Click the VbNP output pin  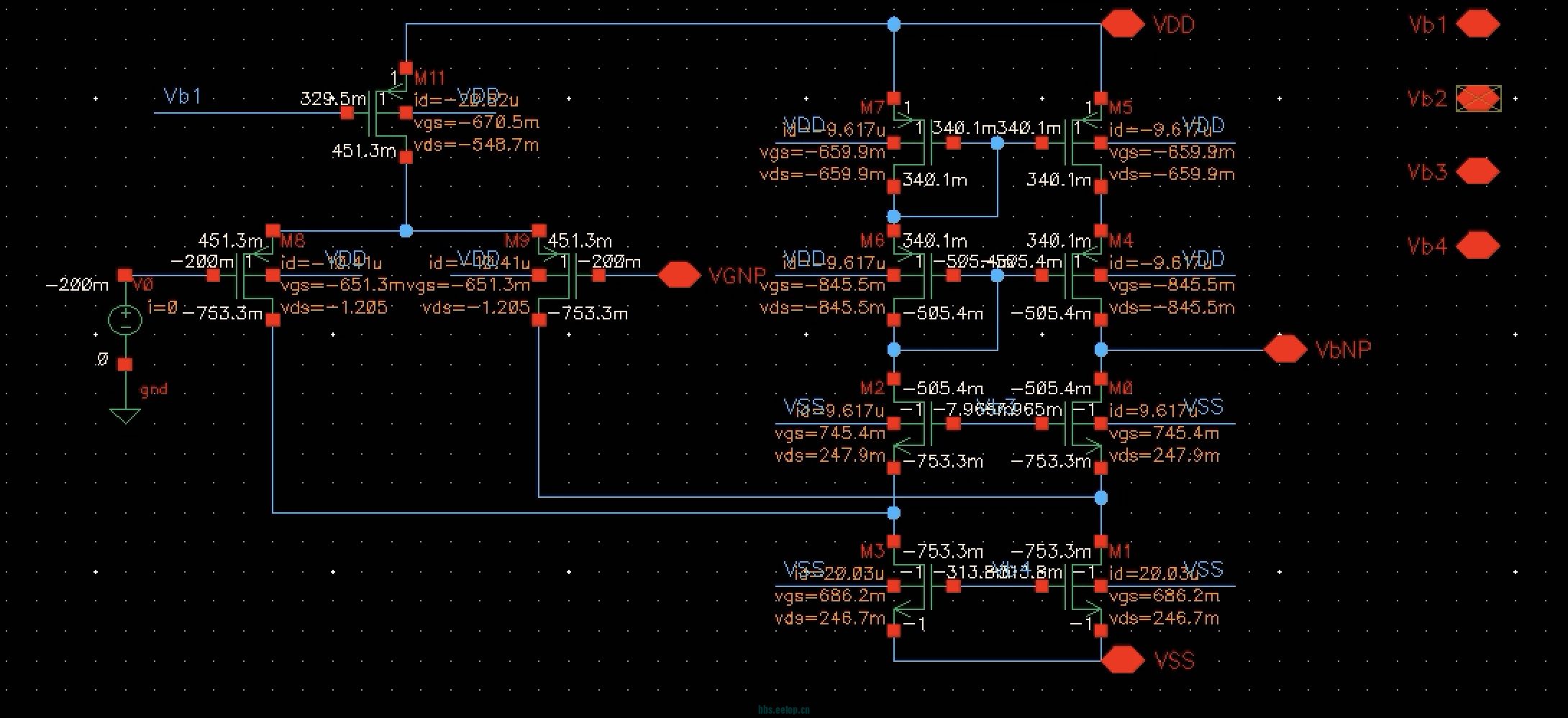[x=1285, y=349]
